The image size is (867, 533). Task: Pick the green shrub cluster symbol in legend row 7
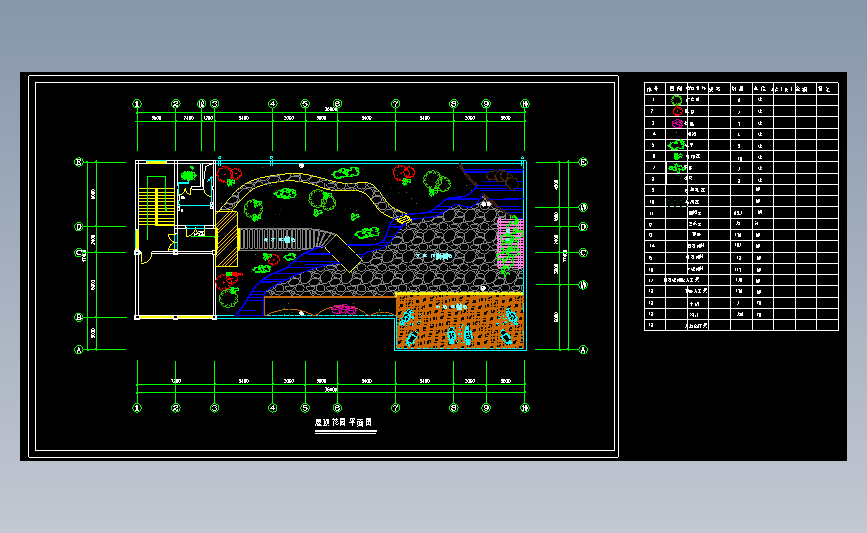(676, 168)
